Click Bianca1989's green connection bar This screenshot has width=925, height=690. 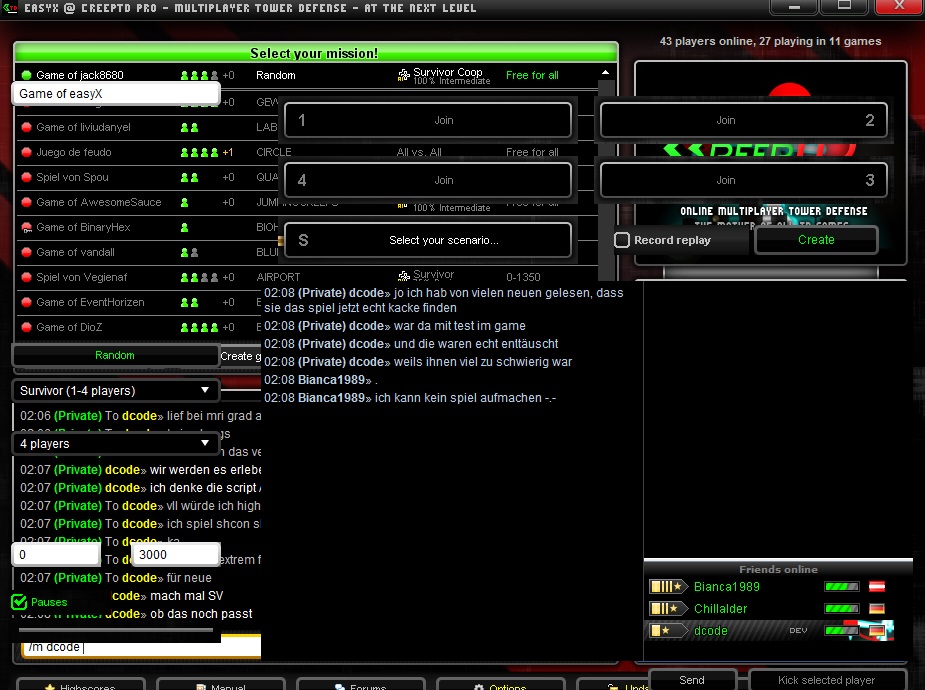point(841,586)
